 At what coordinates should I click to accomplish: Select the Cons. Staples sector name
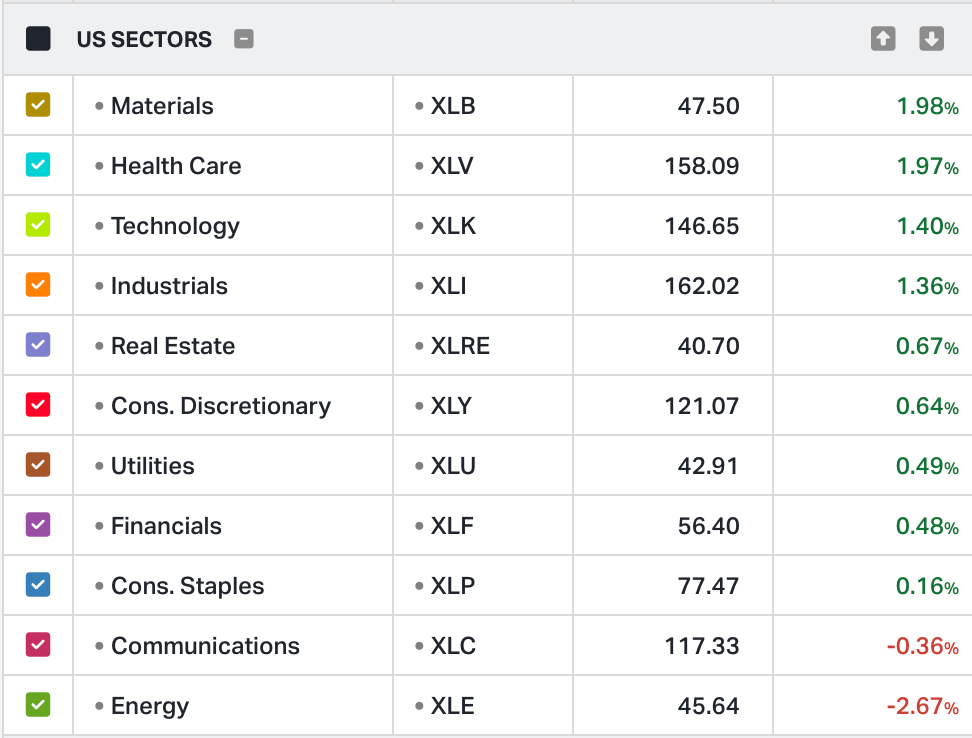[x=187, y=586]
